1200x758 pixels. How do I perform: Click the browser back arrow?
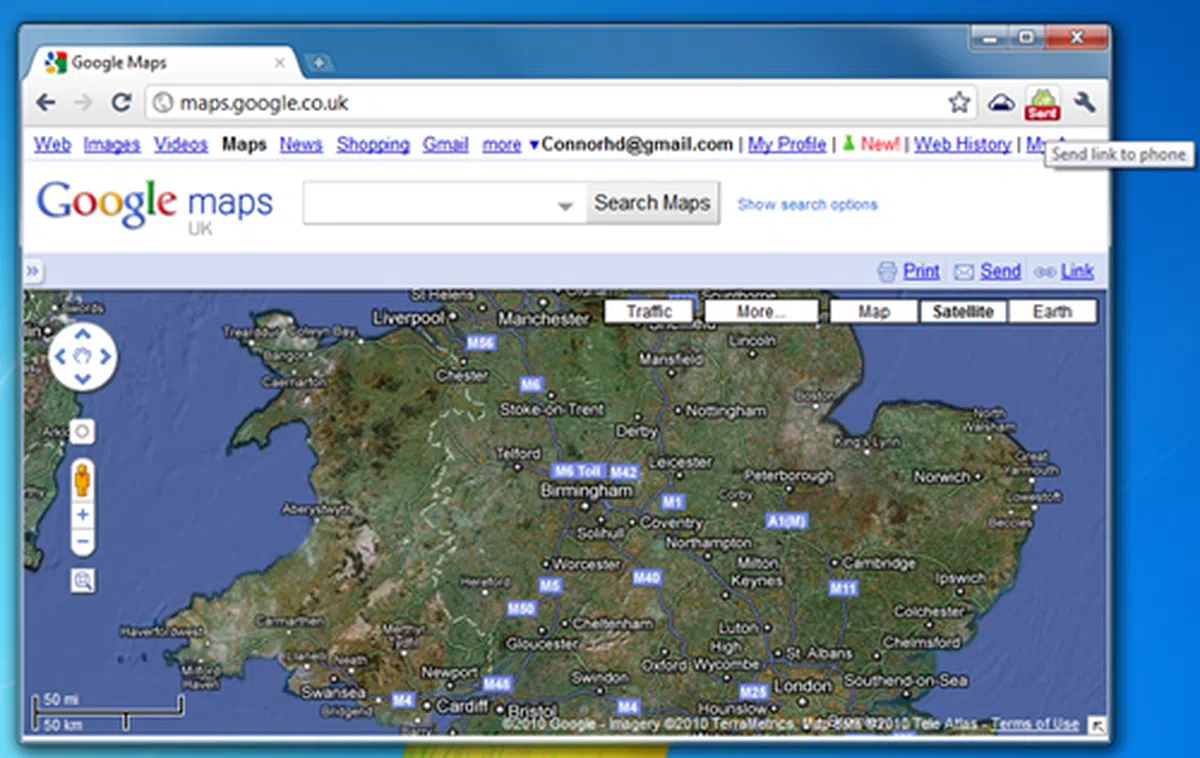point(45,102)
